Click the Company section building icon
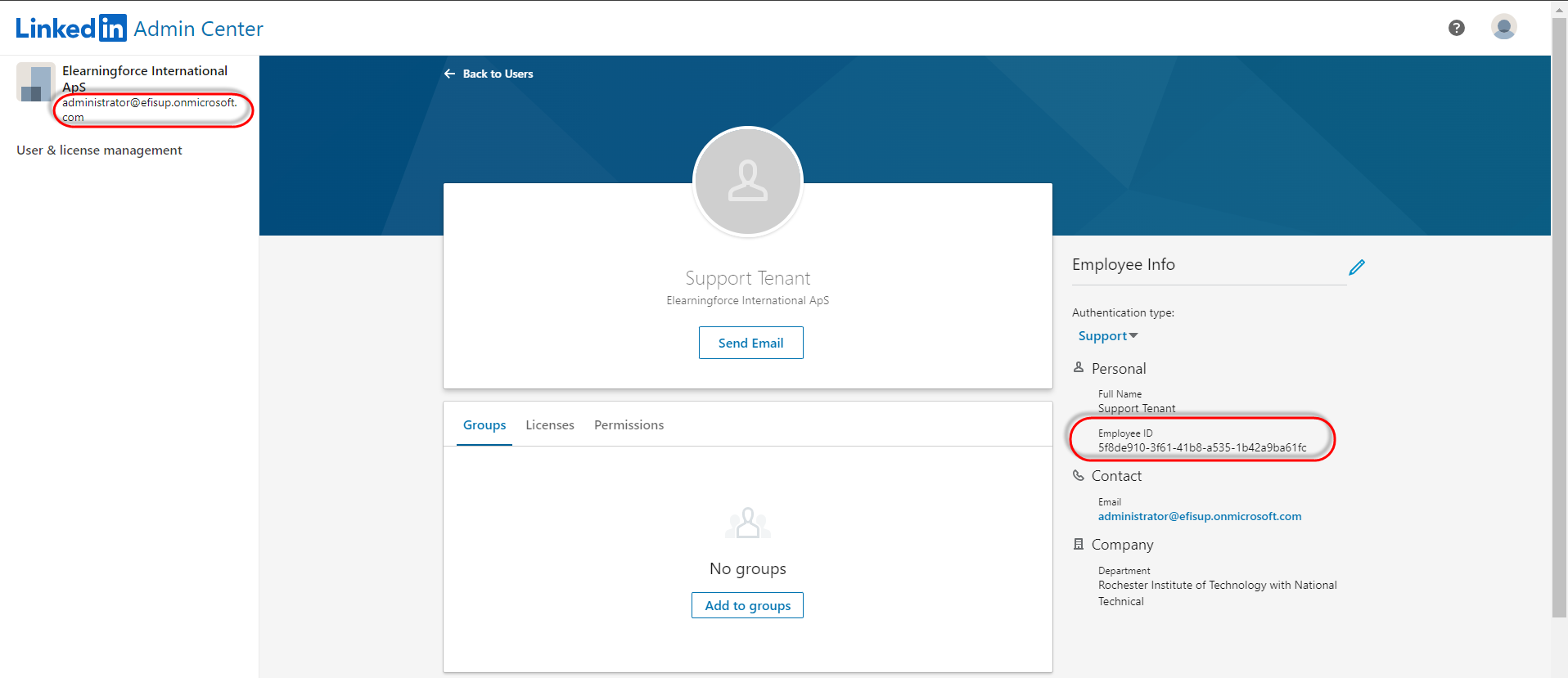The height and width of the screenshot is (678, 1568). 1079,544
